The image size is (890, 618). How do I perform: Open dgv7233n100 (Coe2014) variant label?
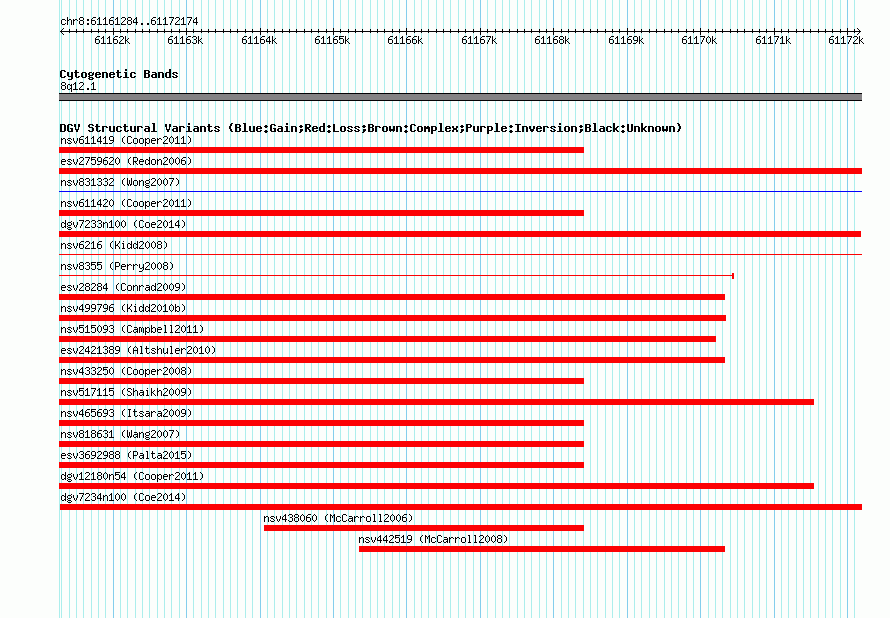point(123,224)
